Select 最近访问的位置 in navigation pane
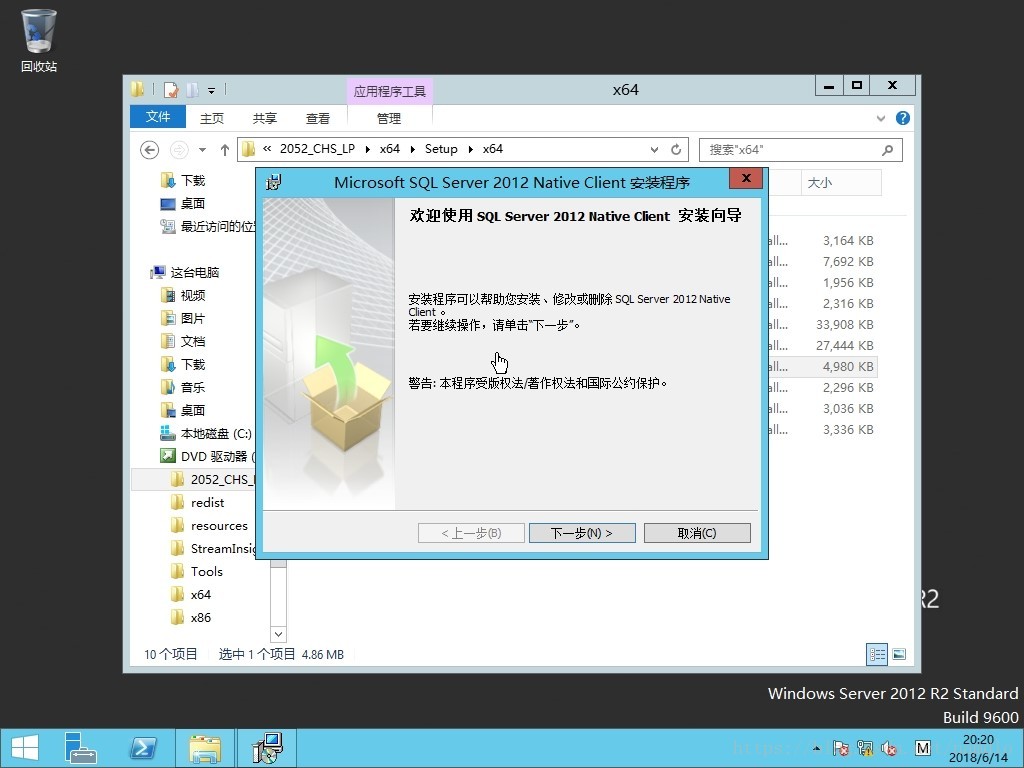This screenshot has height=768, width=1024. click(x=208, y=226)
